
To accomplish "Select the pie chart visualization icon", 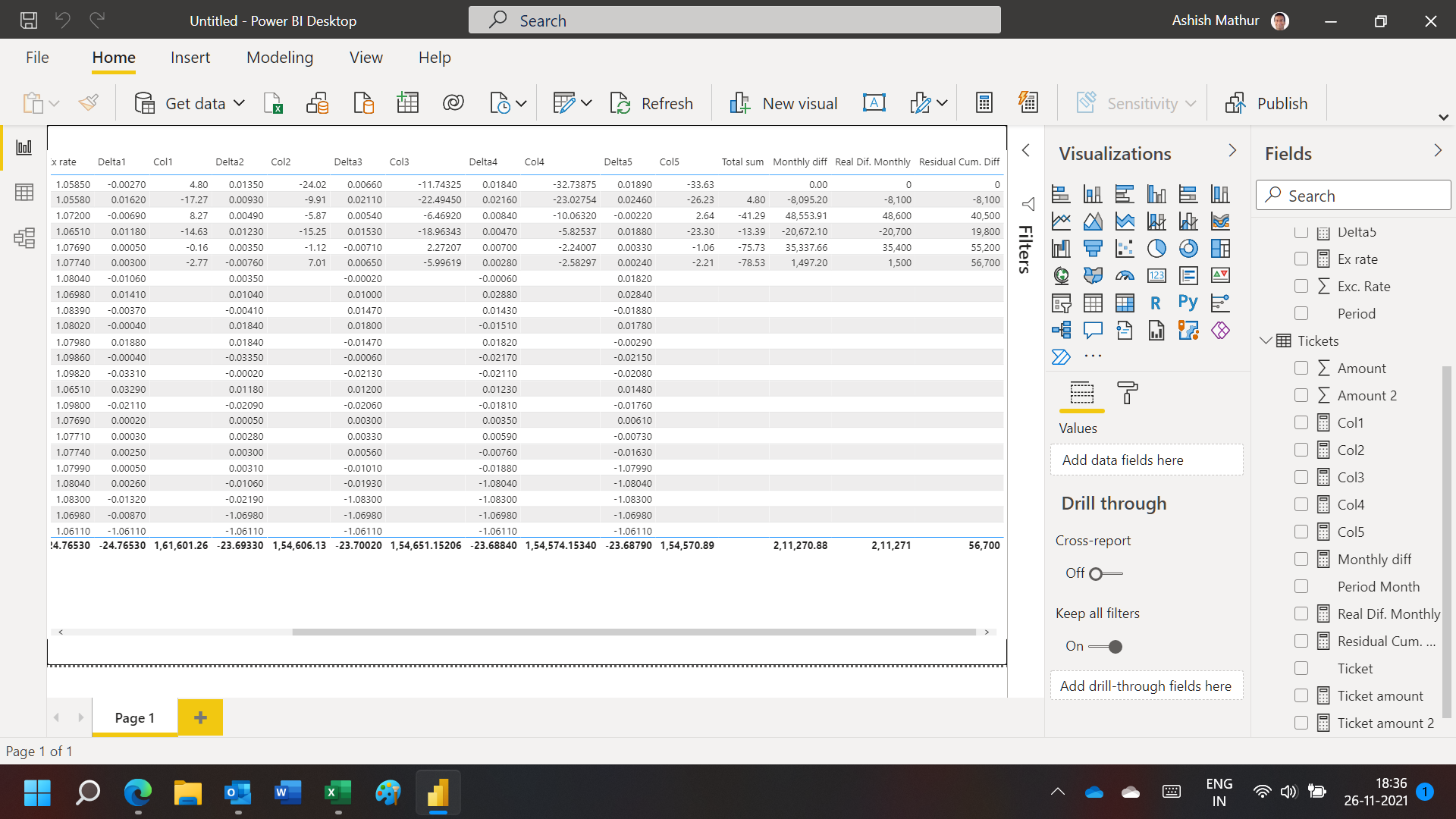I will pyautogui.click(x=1156, y=249).
